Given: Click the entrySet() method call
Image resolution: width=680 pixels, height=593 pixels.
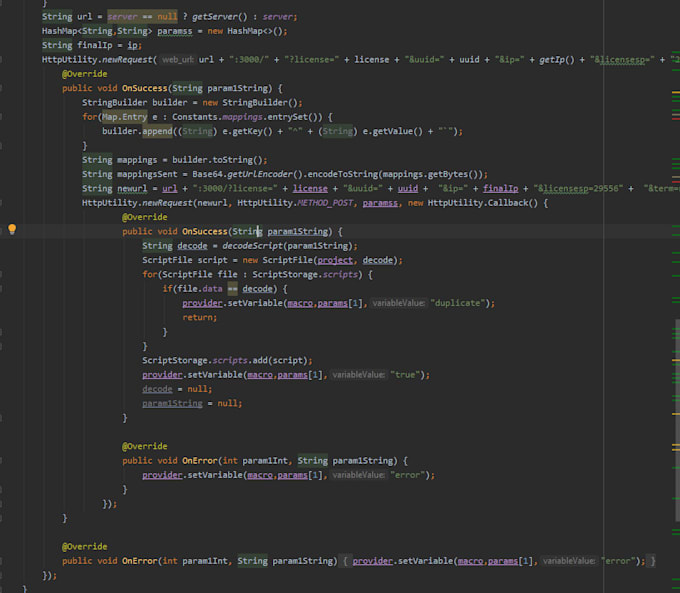Looking at the screenshot, I should coord(294,117).
